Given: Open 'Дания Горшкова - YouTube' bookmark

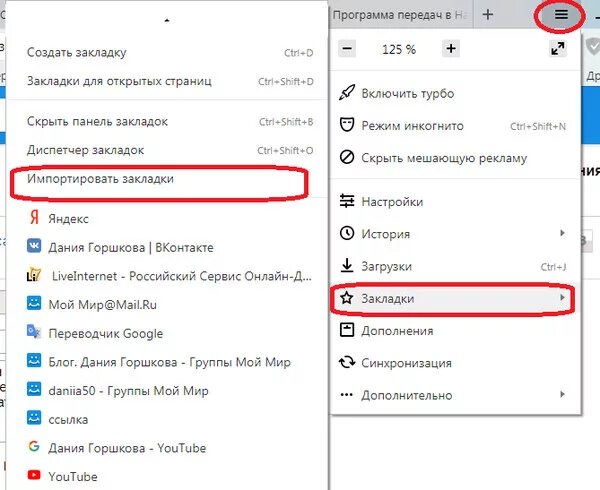Looking at the screenshot, I should (167, 448).
